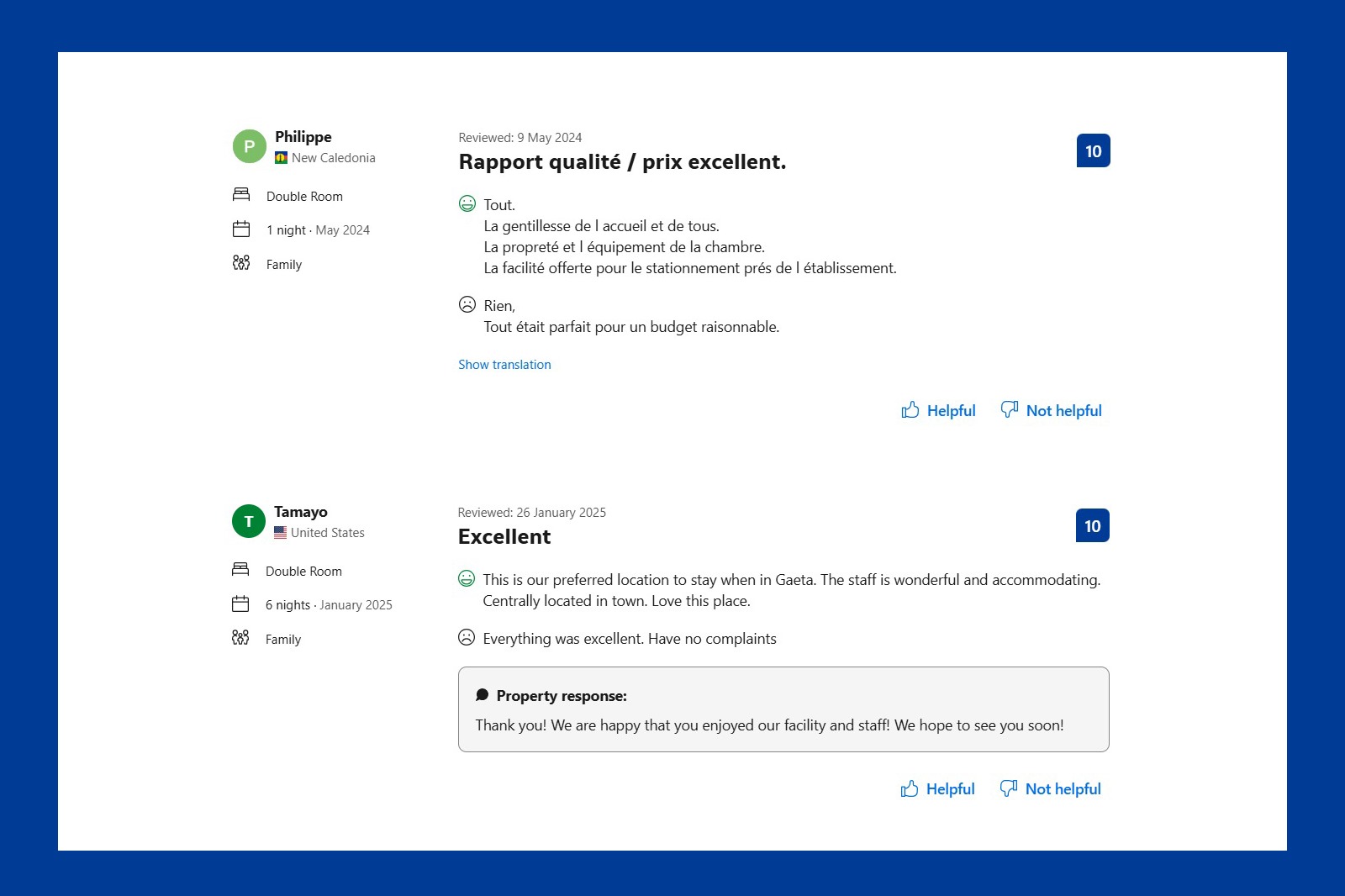Click smiley face icon beside 'Tout.'
The width and height of the screenshot is (1345, 896).
coord(467,203)
